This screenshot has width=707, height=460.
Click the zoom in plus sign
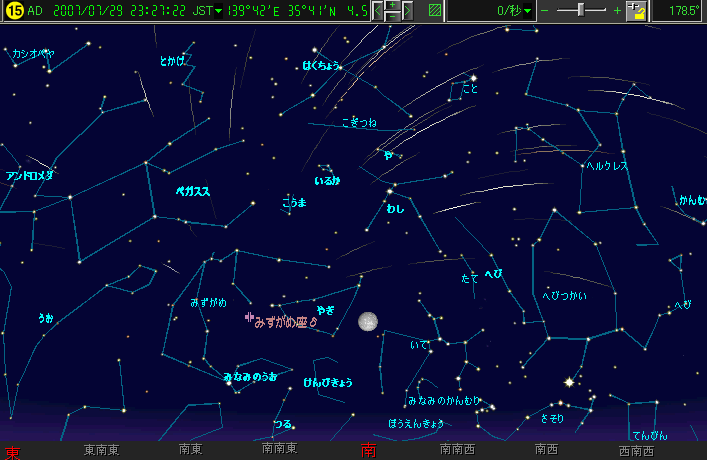coord(616,11)
